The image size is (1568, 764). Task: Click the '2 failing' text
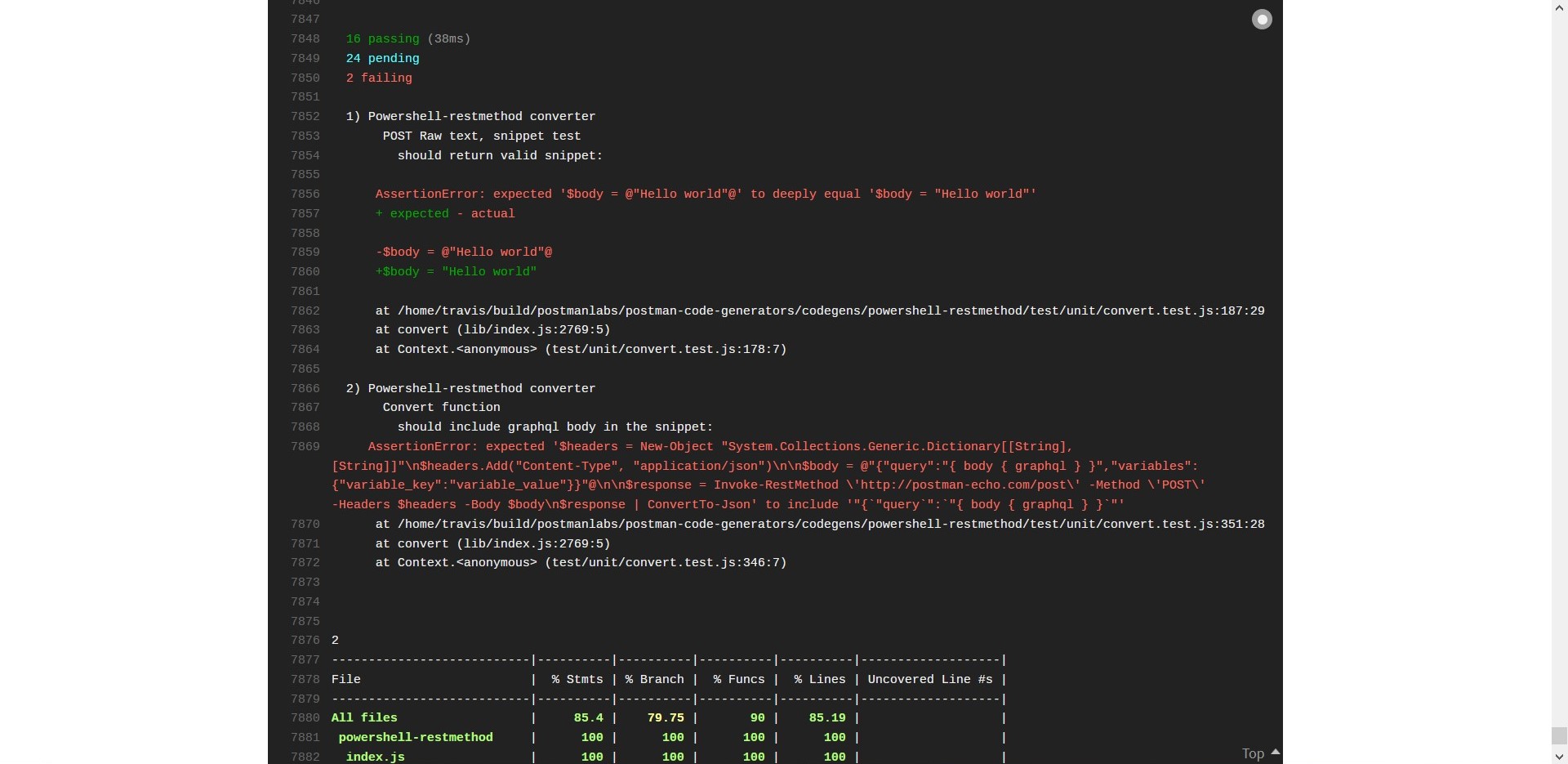(379, 78)
